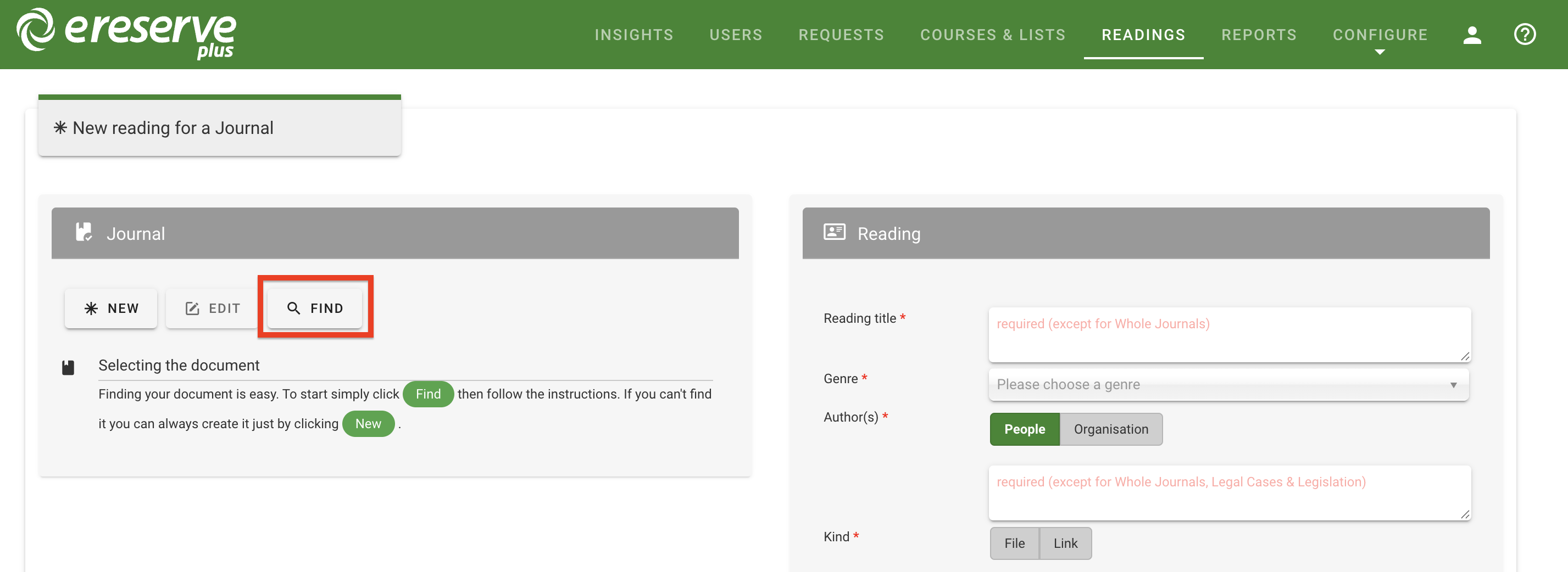This screenshot has width=1568, height=572.
Task: Click the contact card icon in the Reading header
Action: pos(835,232)
